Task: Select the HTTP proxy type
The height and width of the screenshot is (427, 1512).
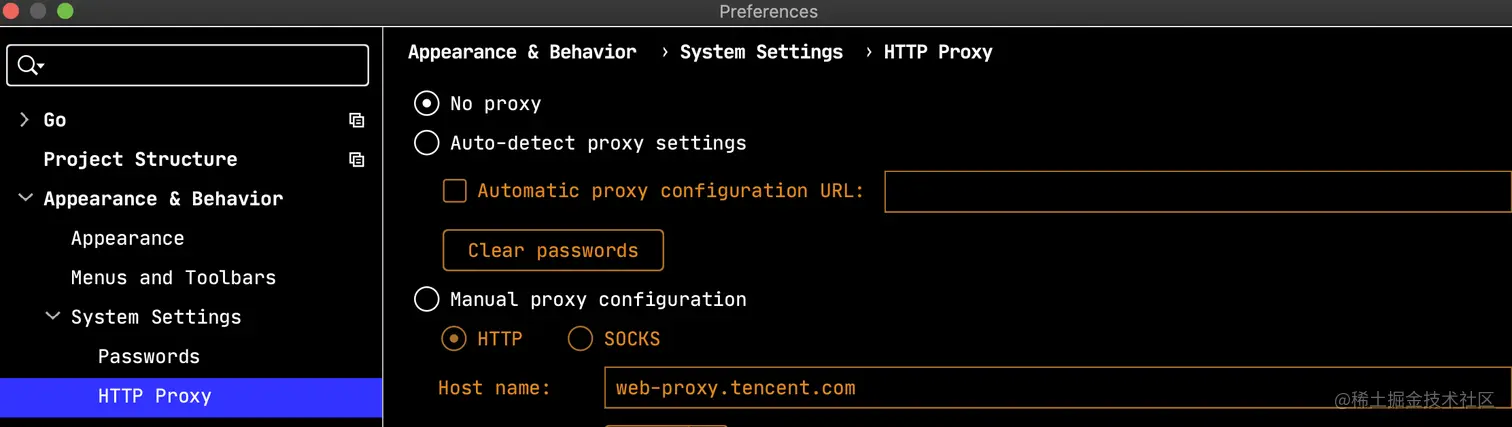Action: 455,339
